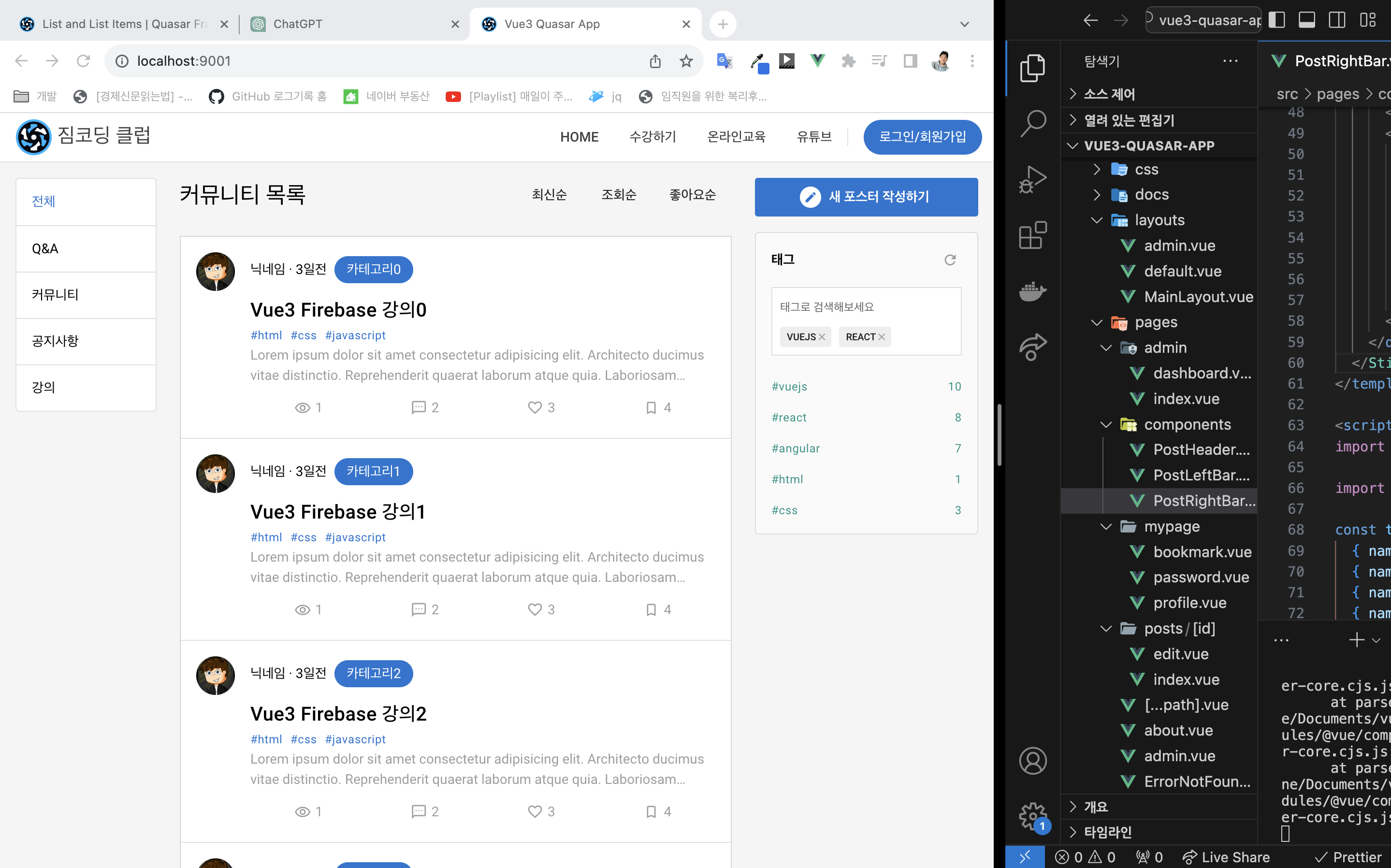Remove the REACT tag chip
Viewport: 1391px width, 868px height.
(x=881, y=337)
